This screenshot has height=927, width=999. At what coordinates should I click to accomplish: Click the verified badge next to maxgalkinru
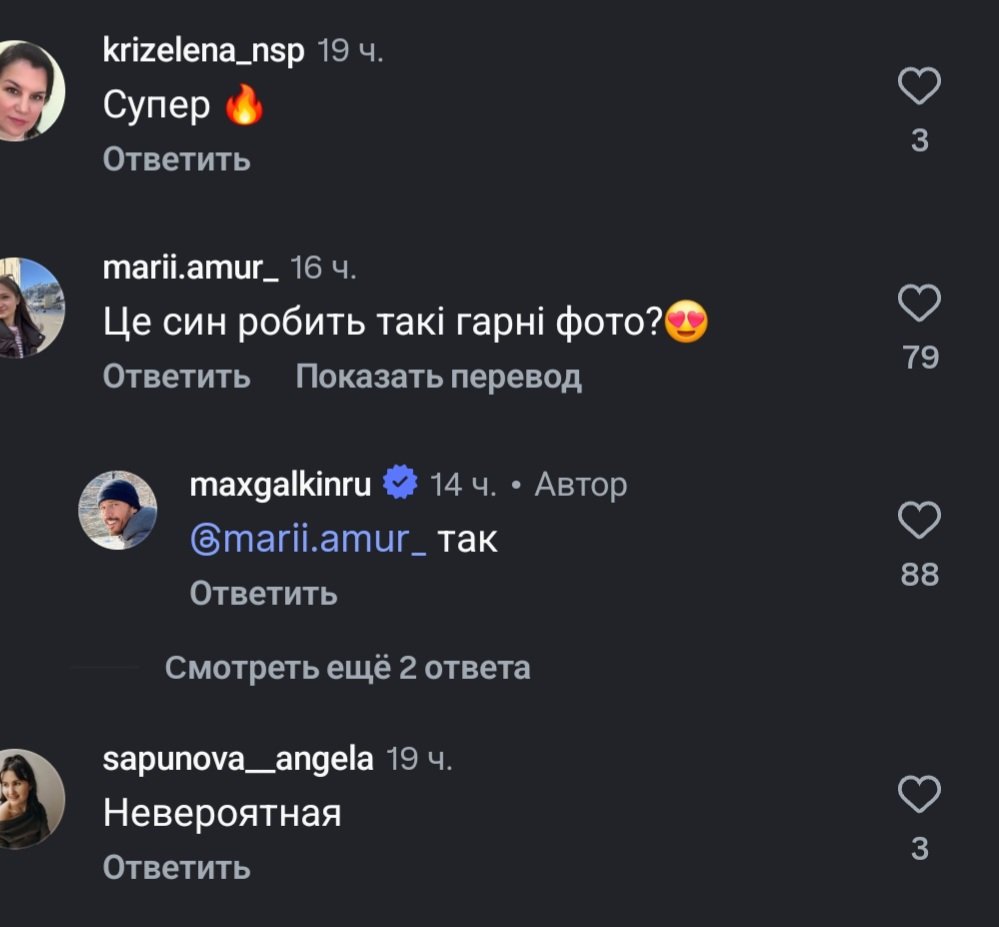pos(401,485)
